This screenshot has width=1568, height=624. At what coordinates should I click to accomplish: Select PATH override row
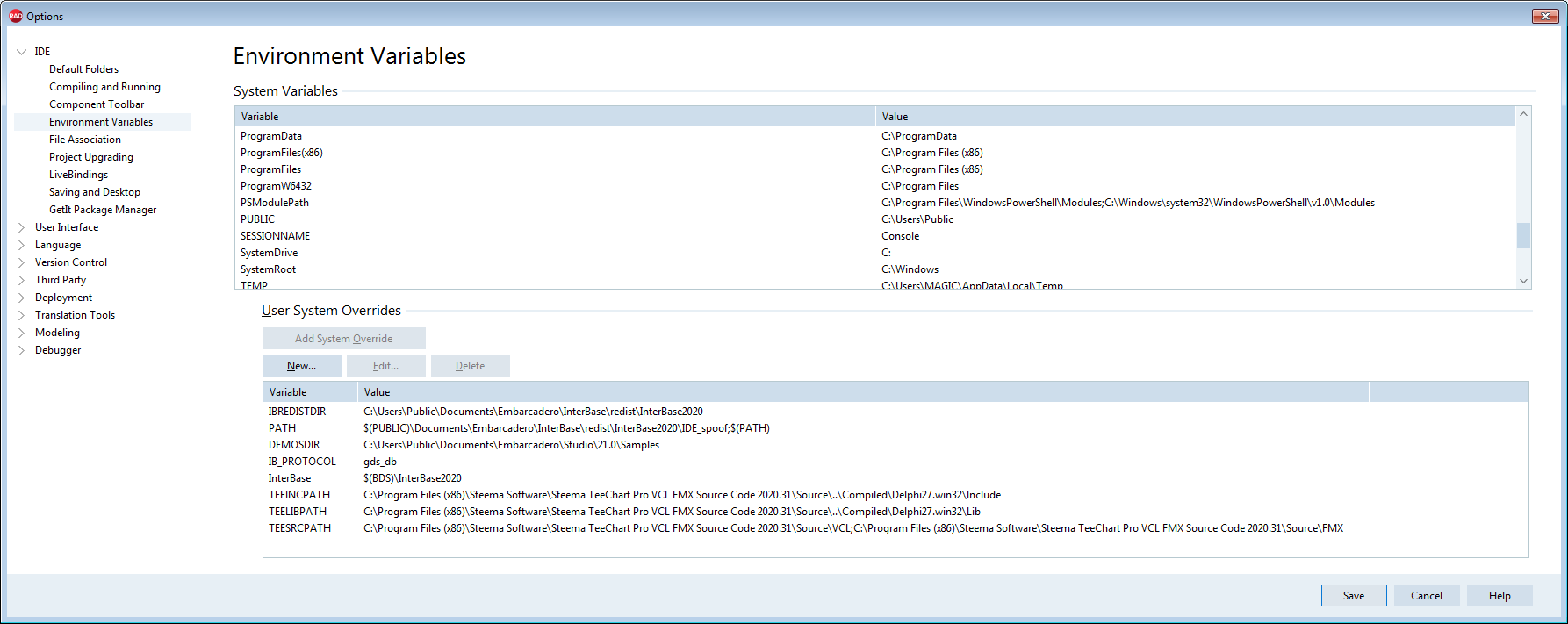click(x=895, y=428)
